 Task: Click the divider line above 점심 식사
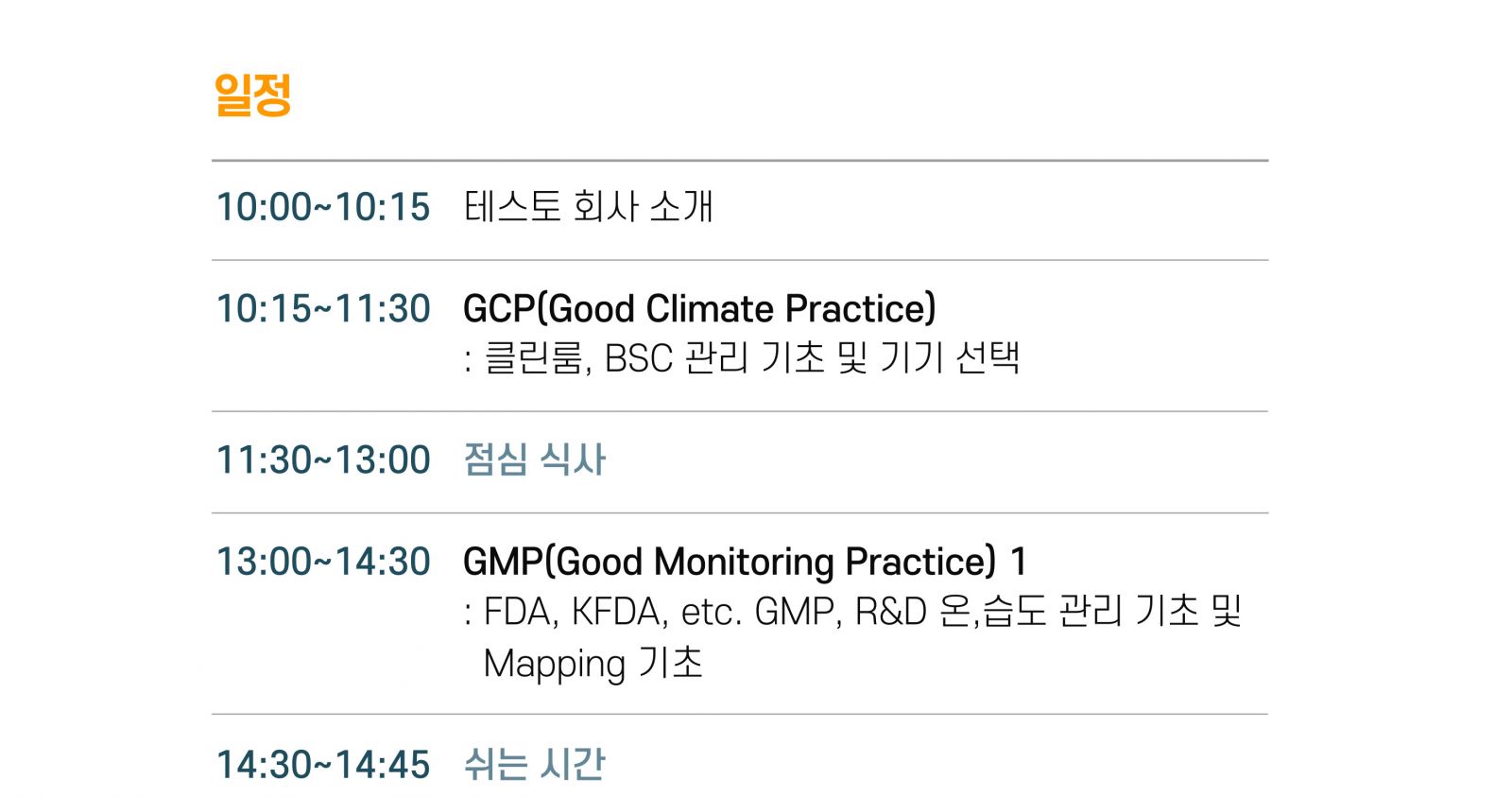[740, 411]
